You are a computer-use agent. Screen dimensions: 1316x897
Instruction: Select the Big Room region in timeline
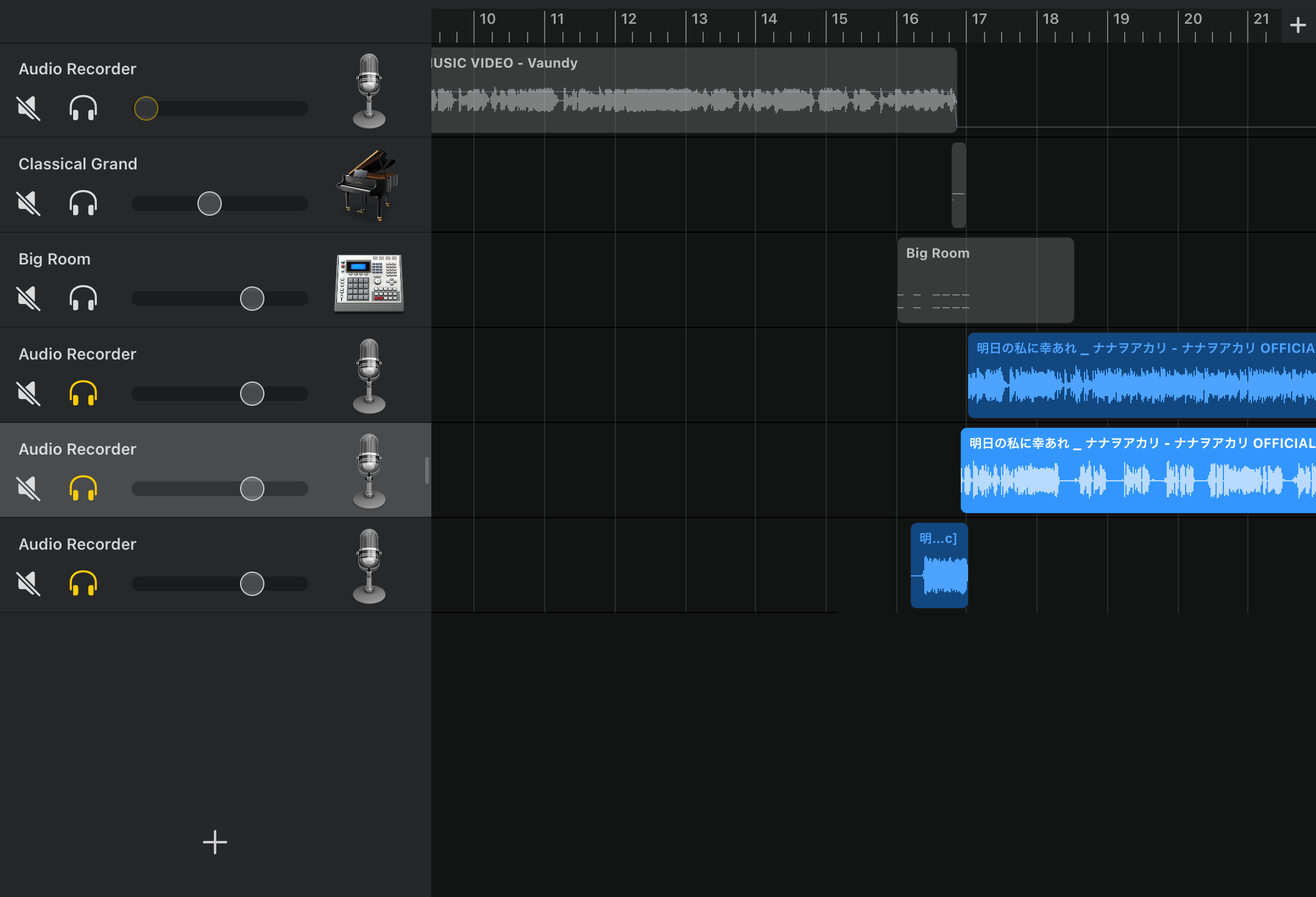[x=985, y=280]
